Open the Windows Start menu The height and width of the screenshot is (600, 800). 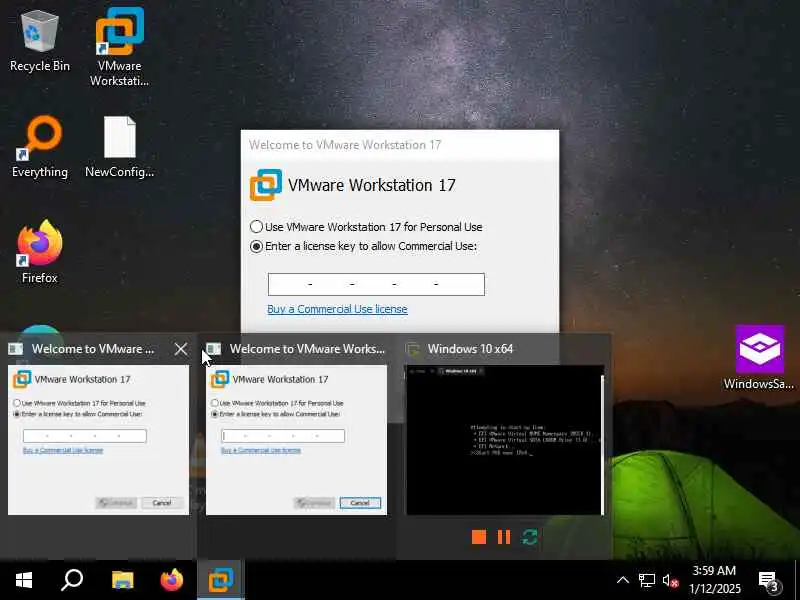click(x=24, y=580)
